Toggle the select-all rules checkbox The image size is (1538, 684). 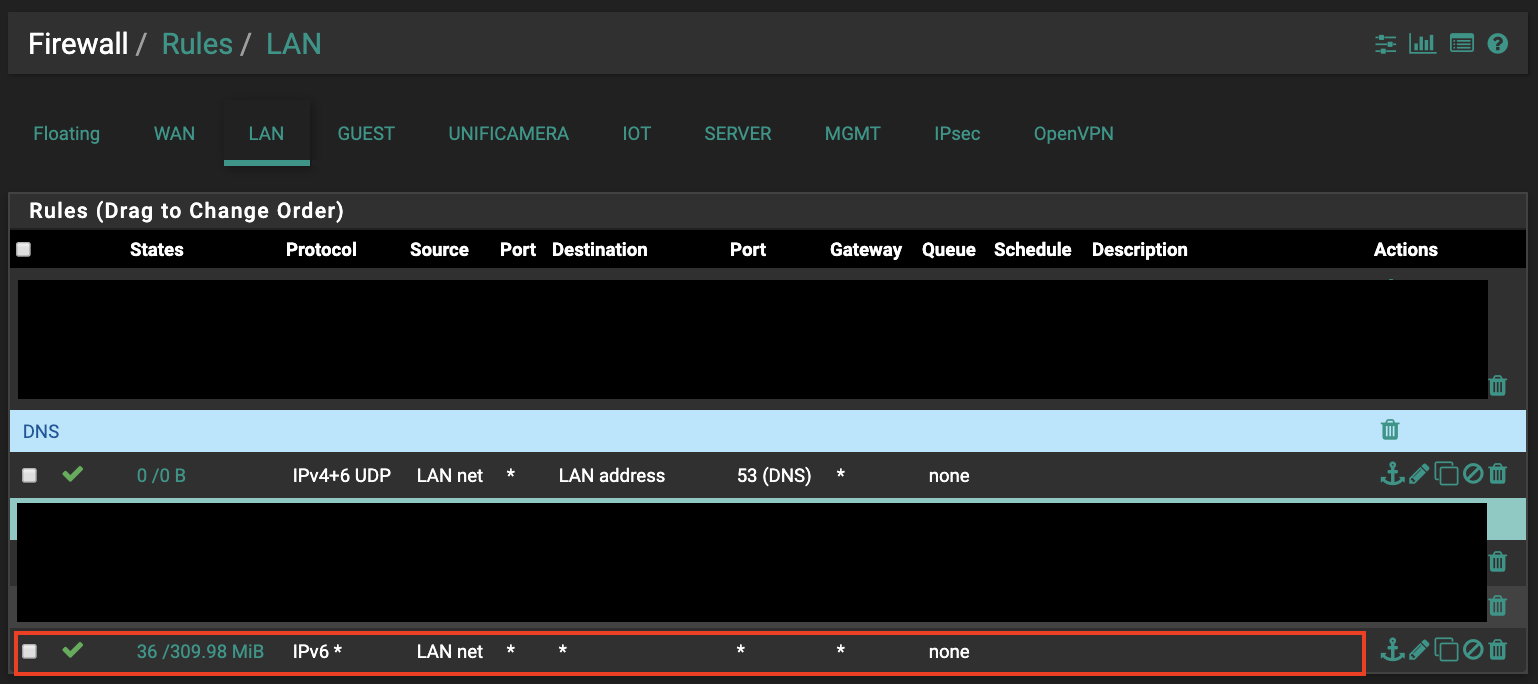pyautogui.click(x=24, y=250)
